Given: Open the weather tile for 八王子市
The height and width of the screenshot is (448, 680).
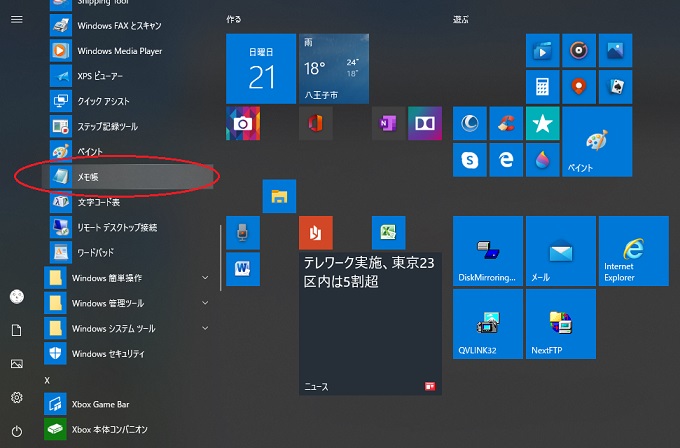Looking at the screenshot, I should [334, 69].
